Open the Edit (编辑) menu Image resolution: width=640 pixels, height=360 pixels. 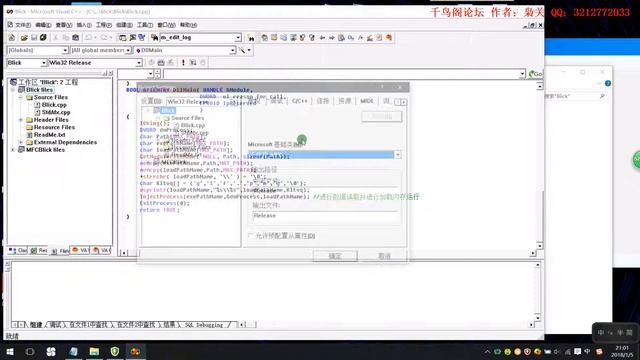point(43,25)
